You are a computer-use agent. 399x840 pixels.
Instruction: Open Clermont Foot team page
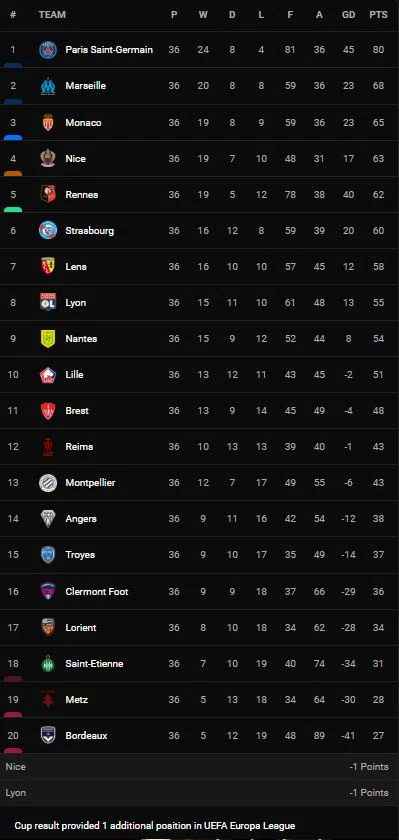point(97,591)
